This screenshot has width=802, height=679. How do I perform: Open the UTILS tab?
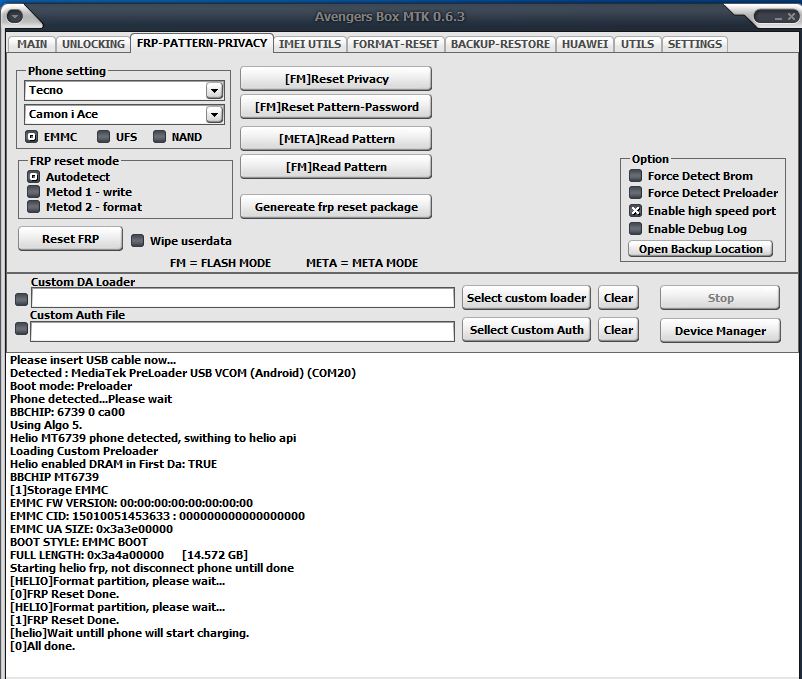click(637, 44)
